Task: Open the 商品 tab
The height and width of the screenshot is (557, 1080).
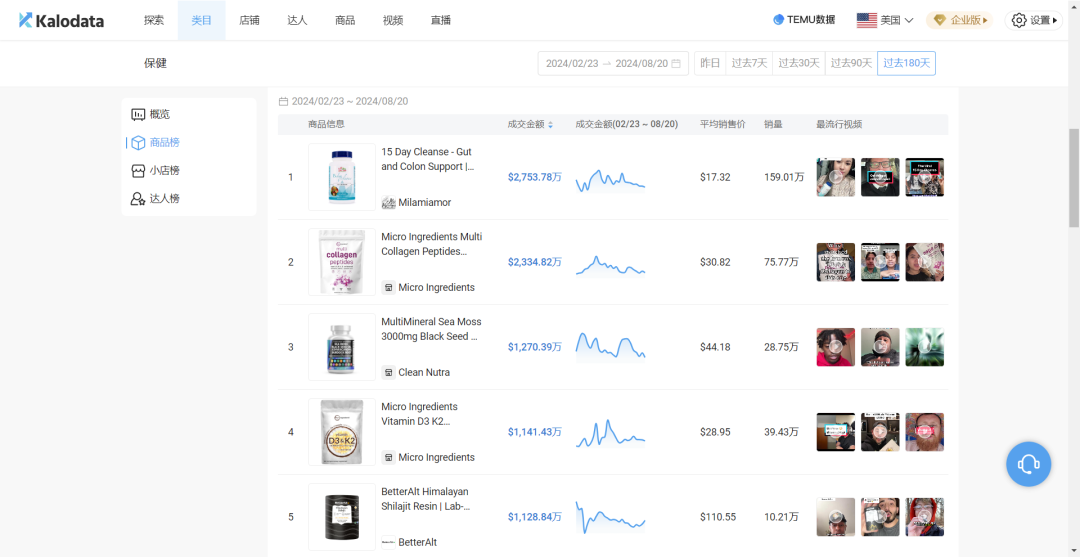Action: pyautogui.click(x=345, y=20)
